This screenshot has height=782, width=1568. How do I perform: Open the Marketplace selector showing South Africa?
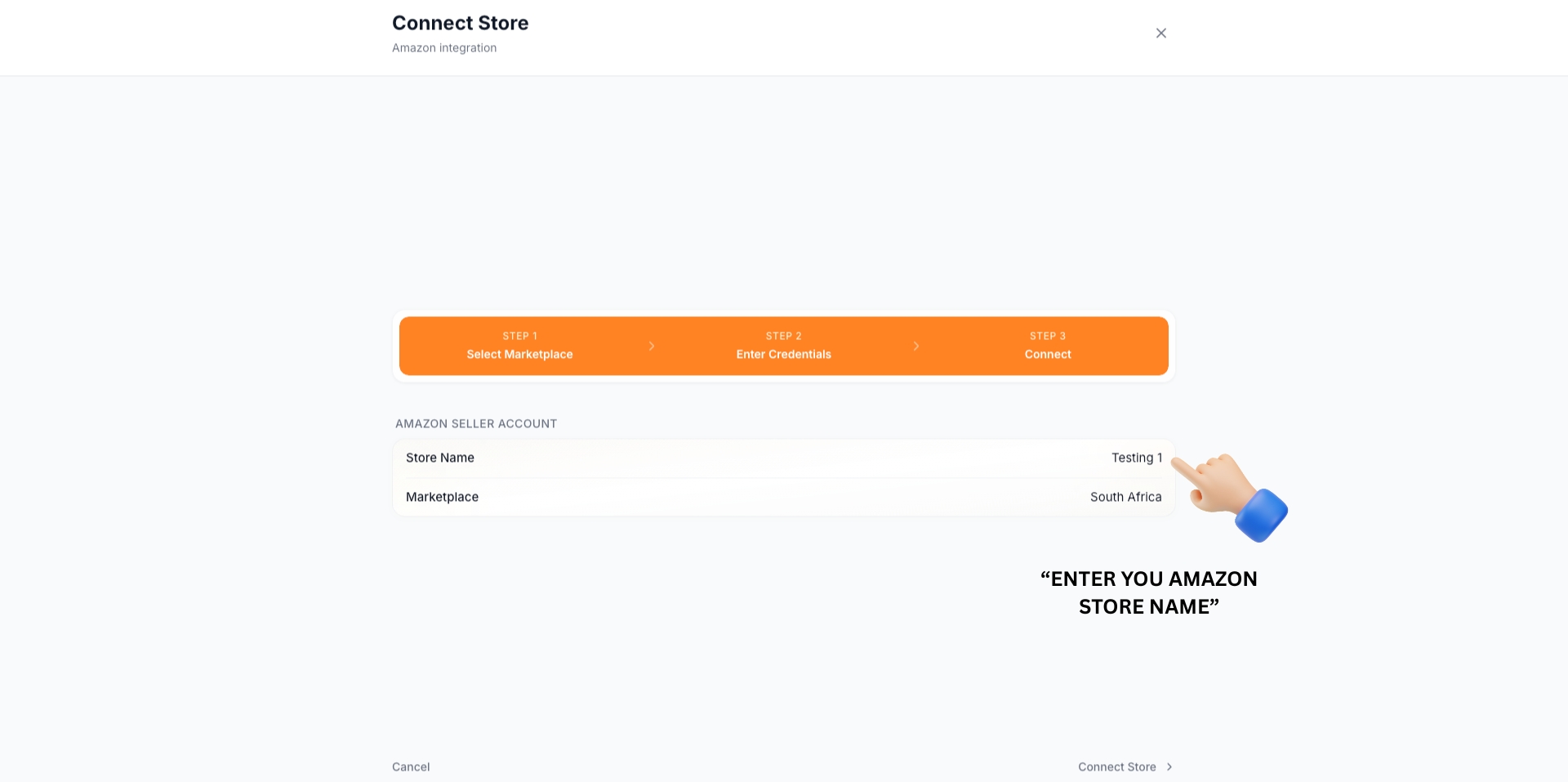tap(783, 497)
